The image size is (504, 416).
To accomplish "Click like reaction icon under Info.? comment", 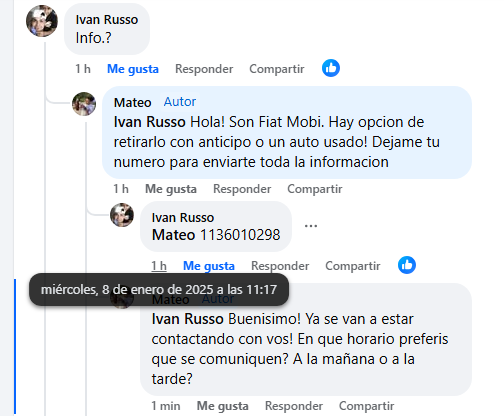I will (331, 68).
